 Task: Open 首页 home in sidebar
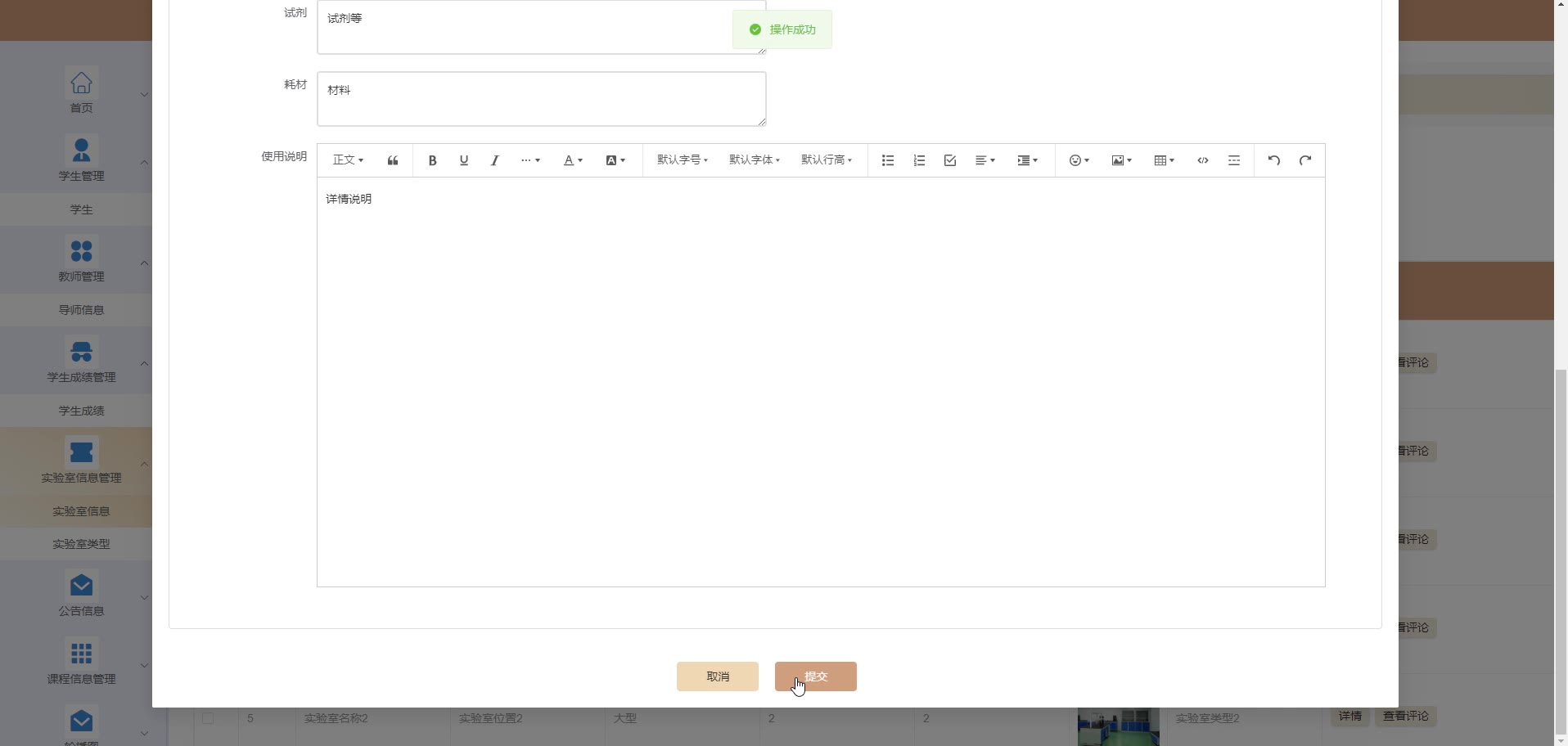tap(81, 90)
